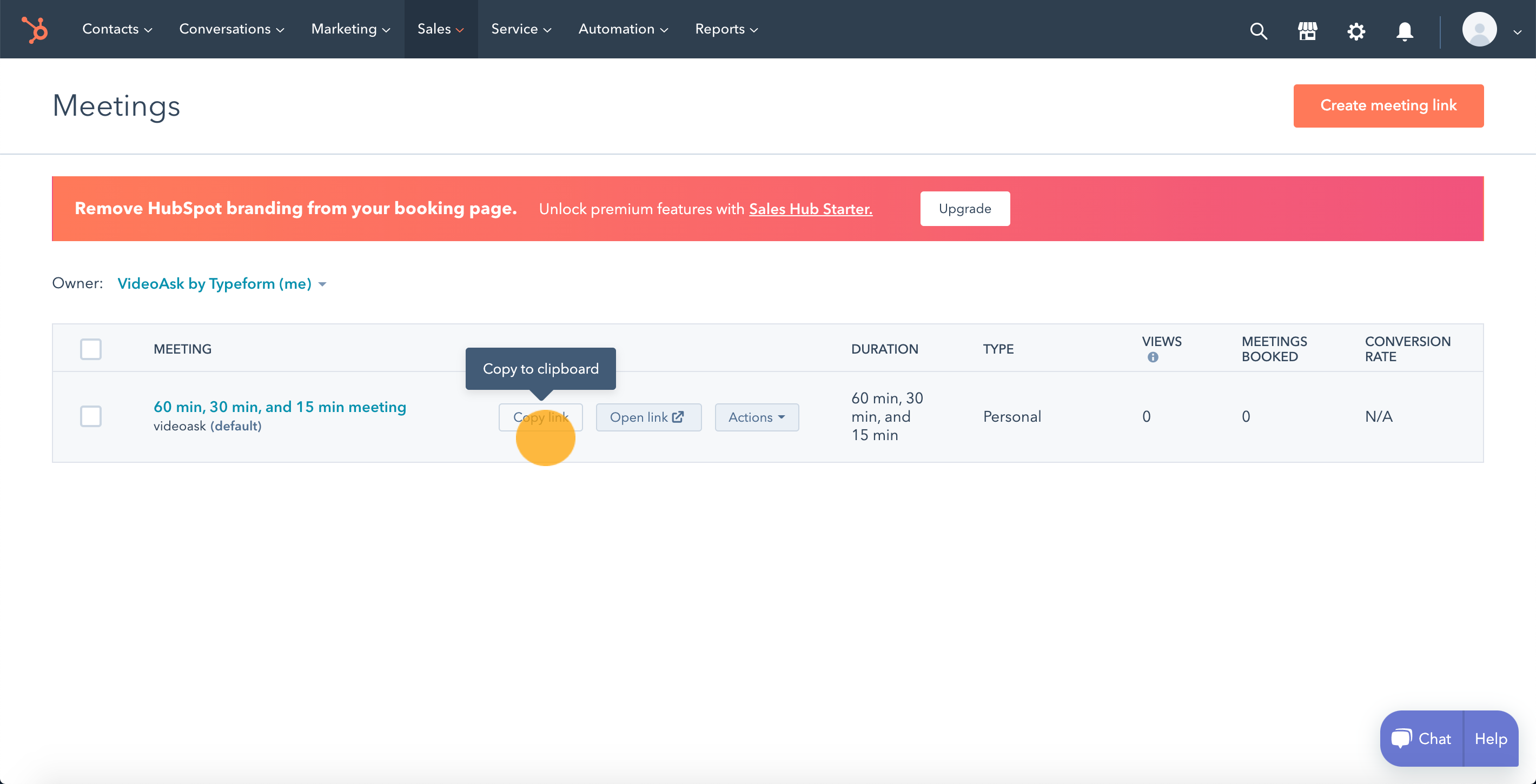Click the MEETING column header
Screen dimensions: 1536x784
coord(182,349)
